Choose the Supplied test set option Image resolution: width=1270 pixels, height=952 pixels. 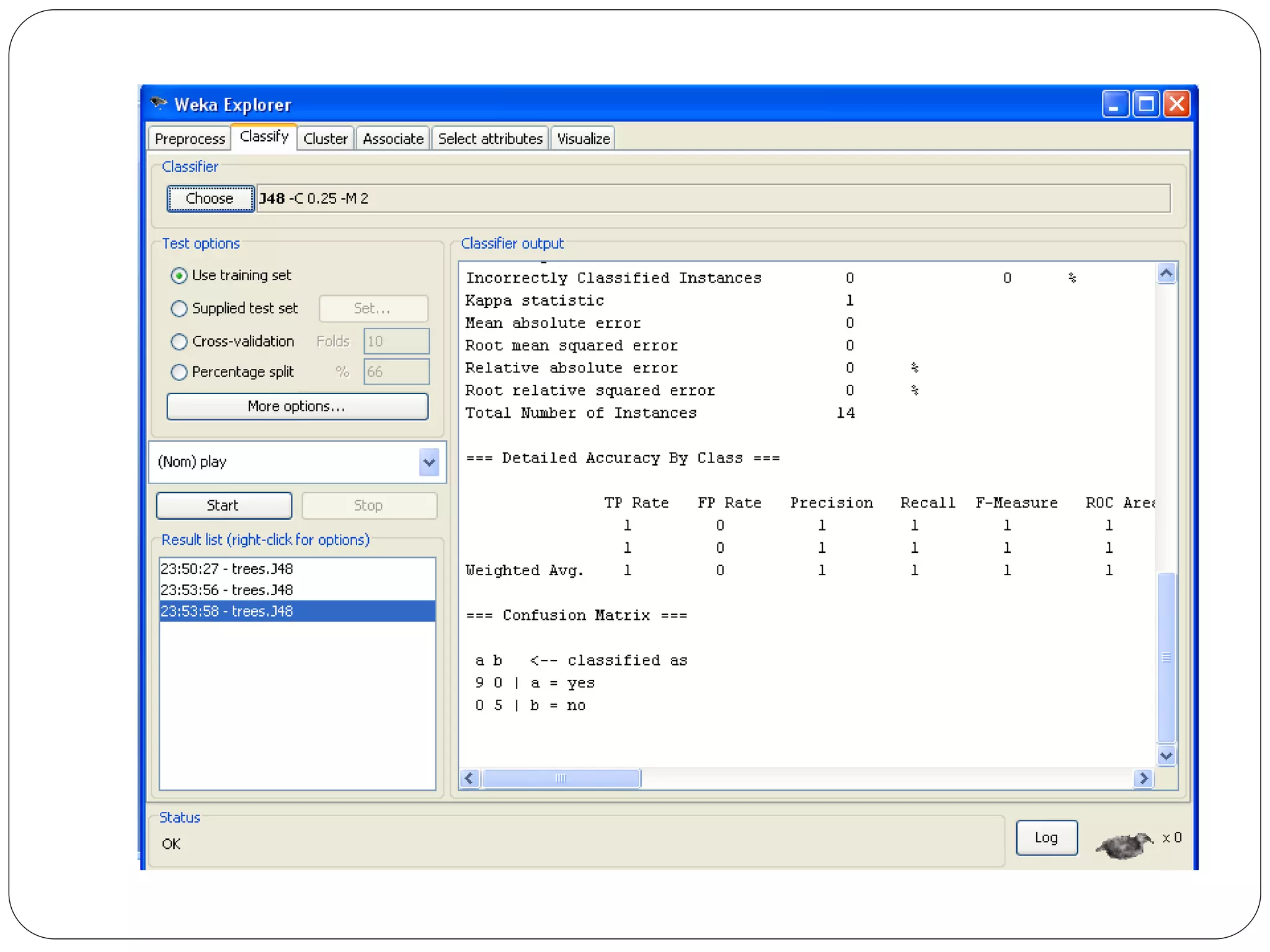[x=179, y=308]
